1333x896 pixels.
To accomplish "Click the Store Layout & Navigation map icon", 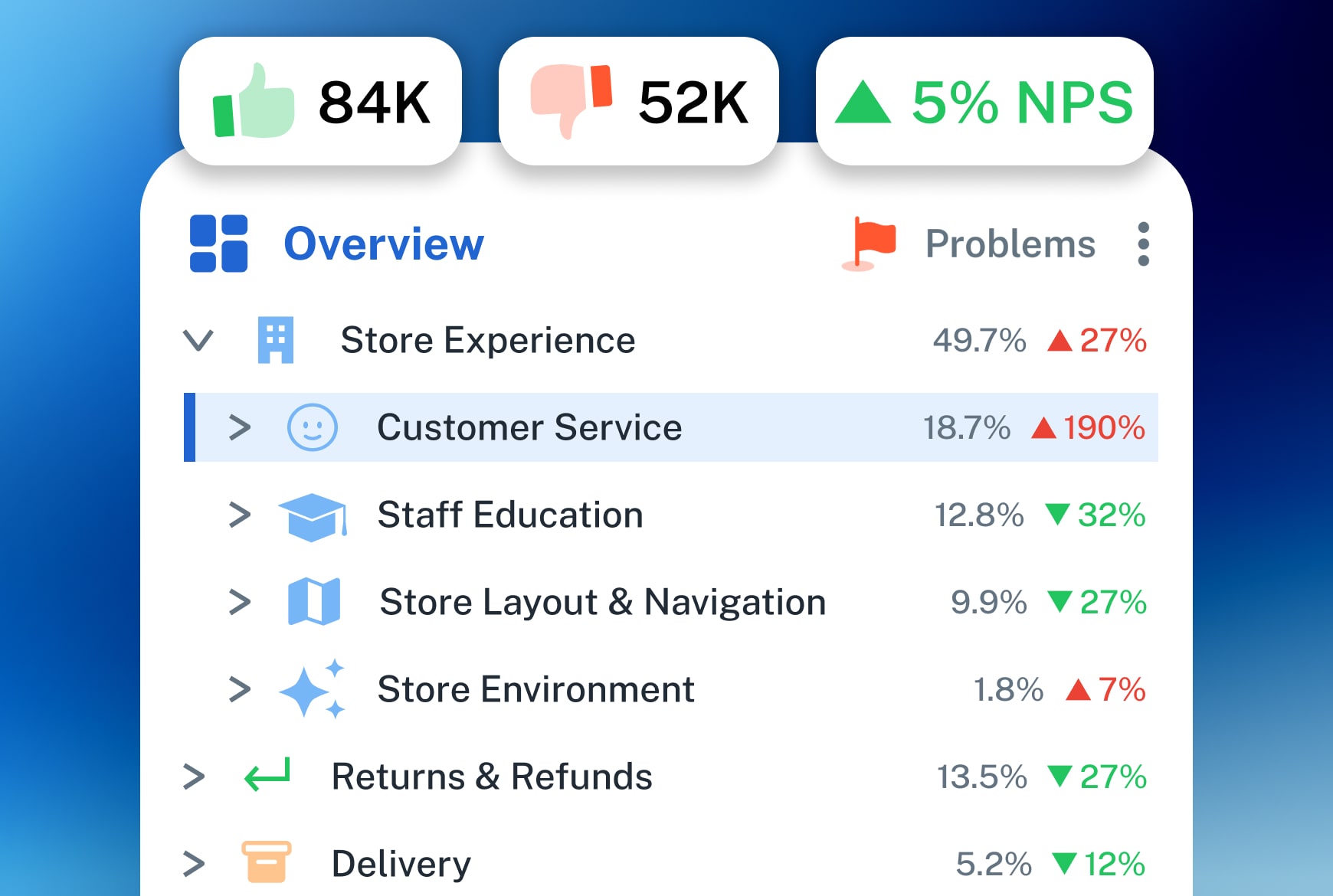I will (316, 602).
